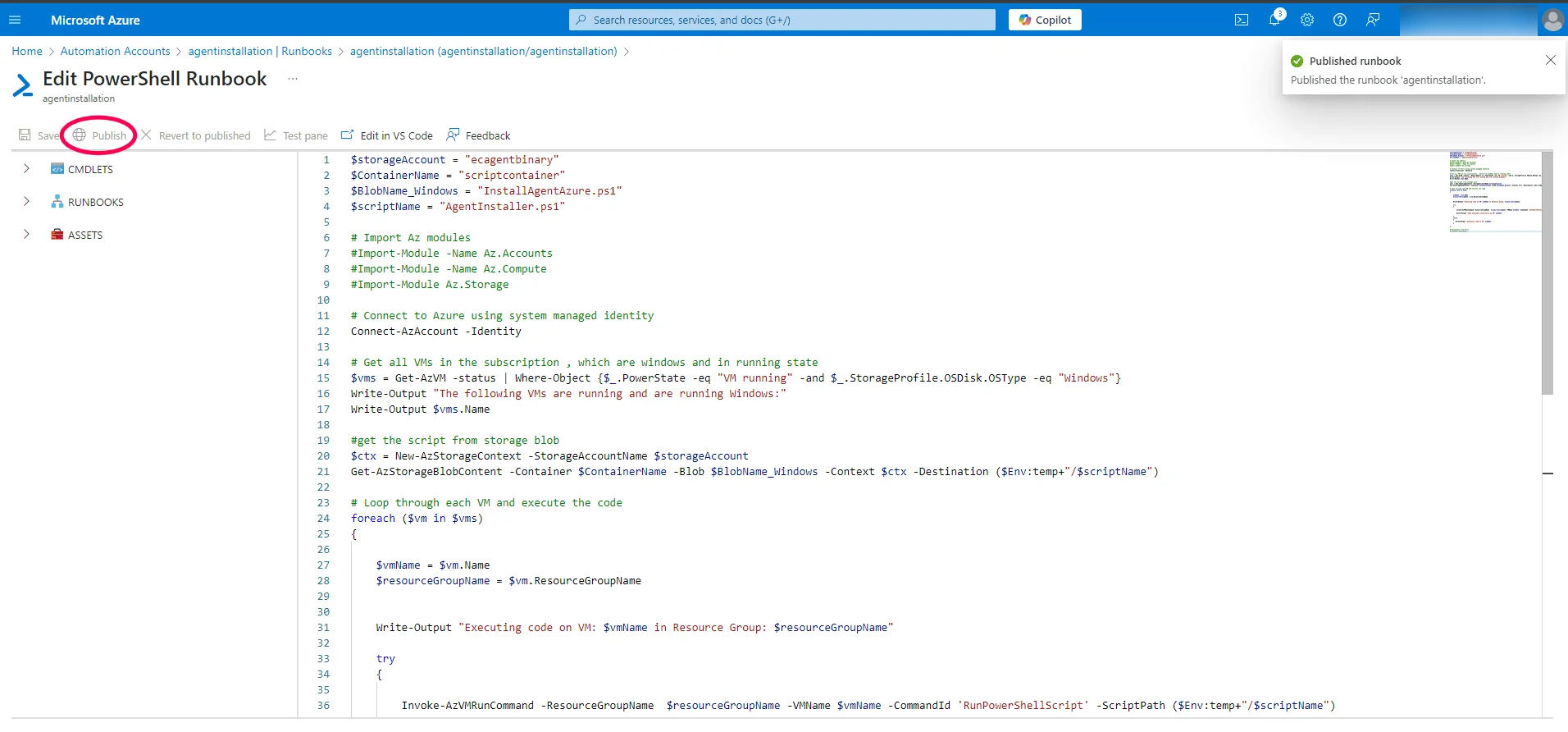Viewport: 1568px width, 732px height.
Task: Open the Azure portal hamburger menu
Action: click(x=15, y=20)
